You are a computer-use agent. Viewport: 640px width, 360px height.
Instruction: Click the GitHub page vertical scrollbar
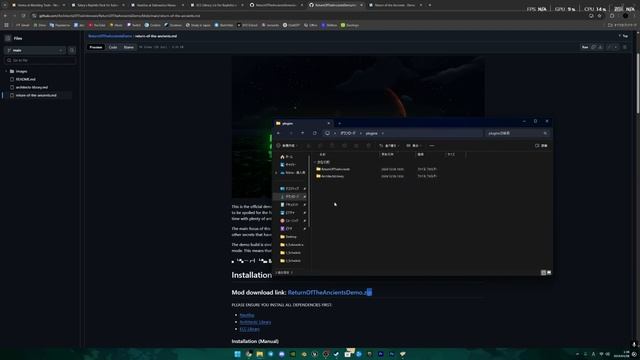tap(637, 84)
